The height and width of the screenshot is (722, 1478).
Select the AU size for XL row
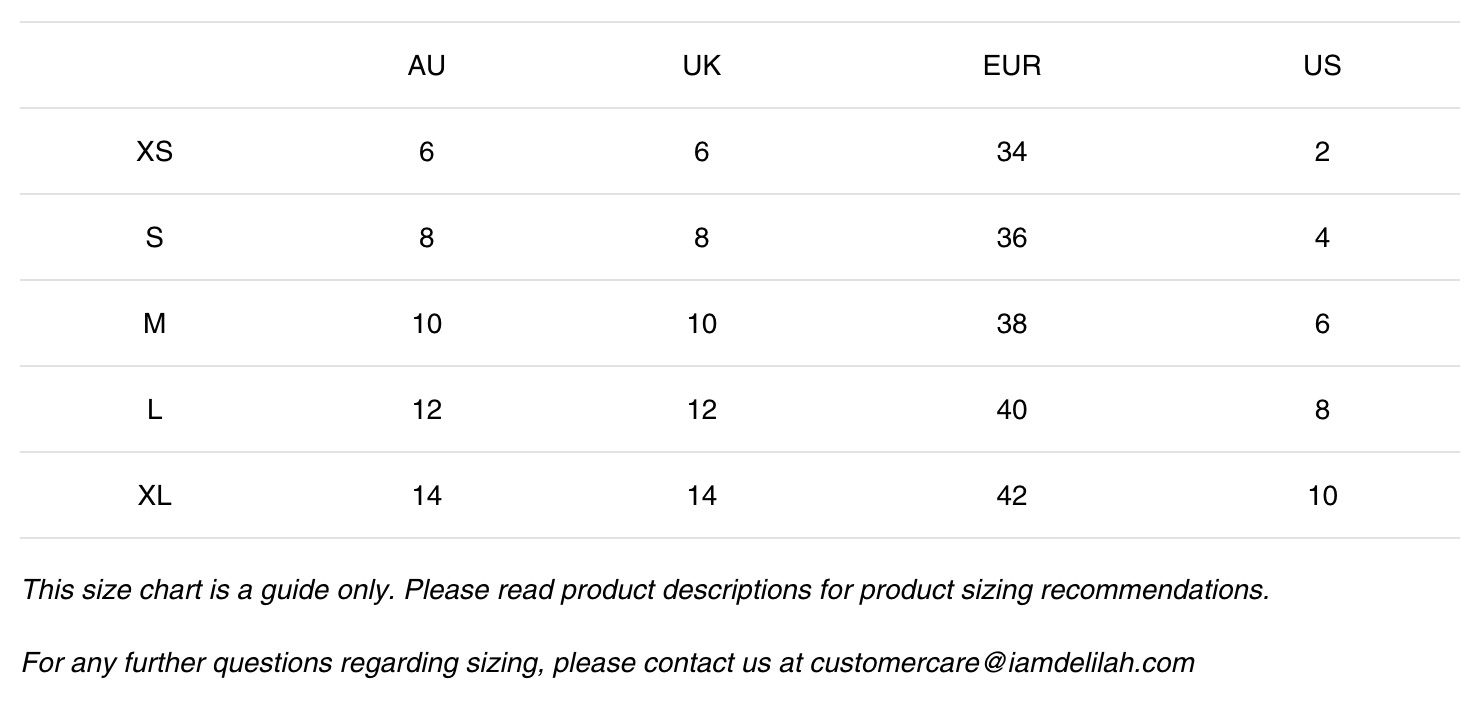(x=426, y=496)
